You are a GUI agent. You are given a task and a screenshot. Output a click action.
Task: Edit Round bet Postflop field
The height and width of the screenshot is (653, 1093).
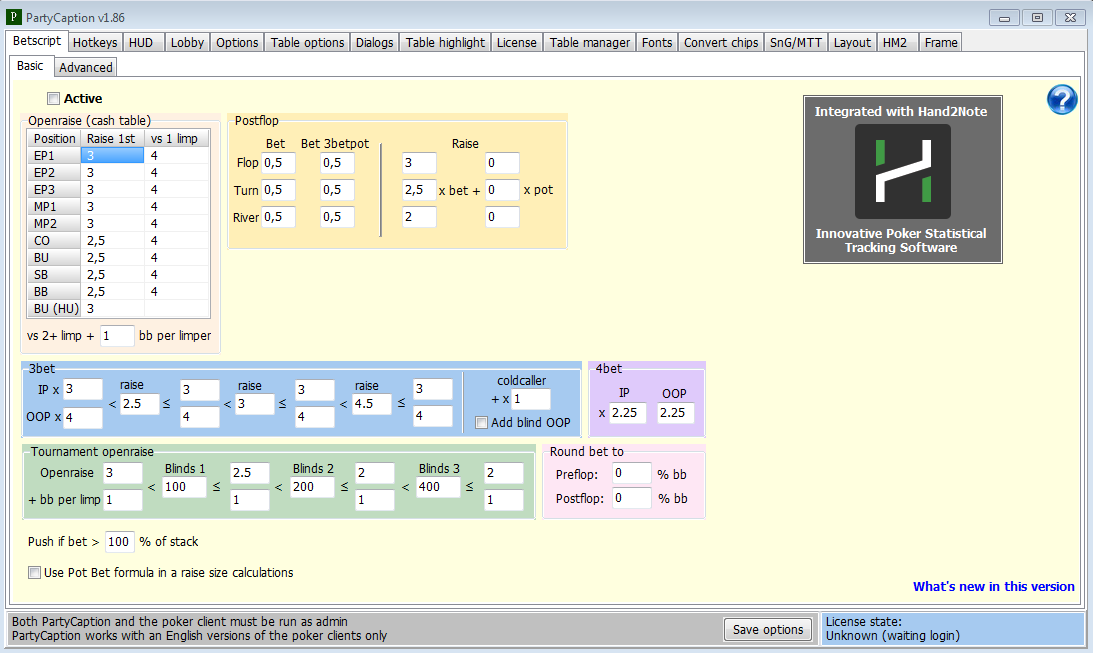(x=632, y=498)
